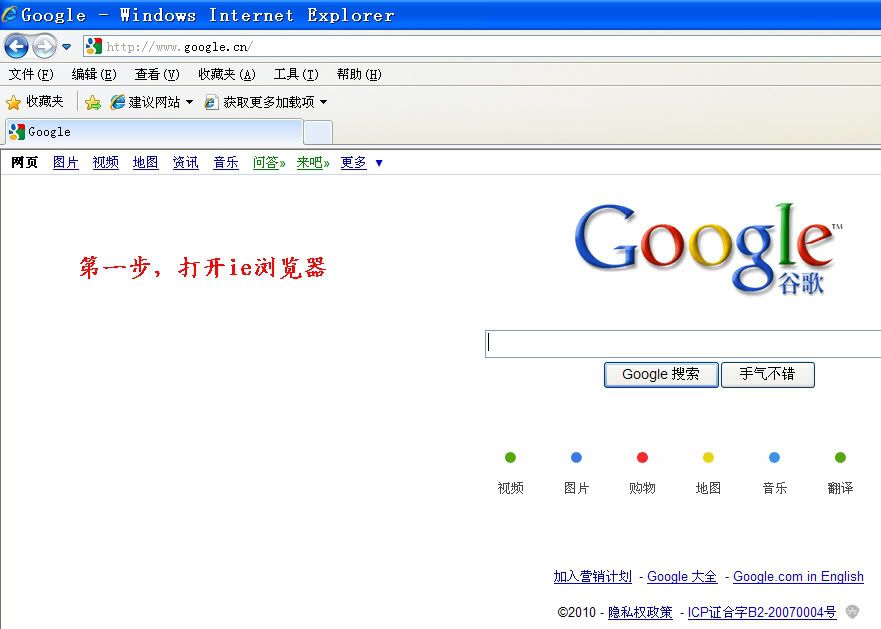This screenshot has height=629, width=881.
Task: Select the Google browser tab
Action: (153, 132)
